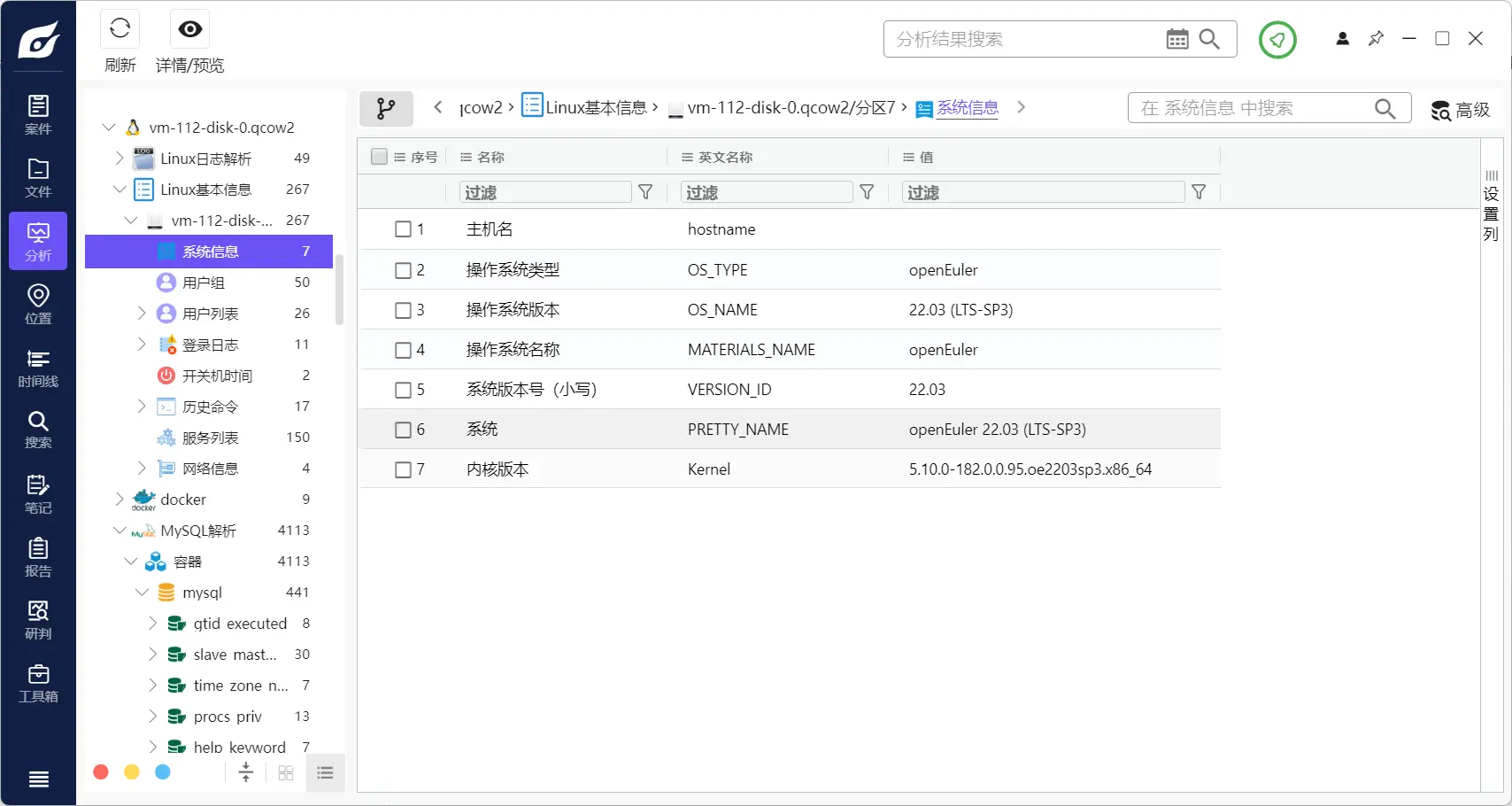Screen dimensions: 1512x806
Task: Click the 名称 column filter funnel icon
Action: (645, 192)
